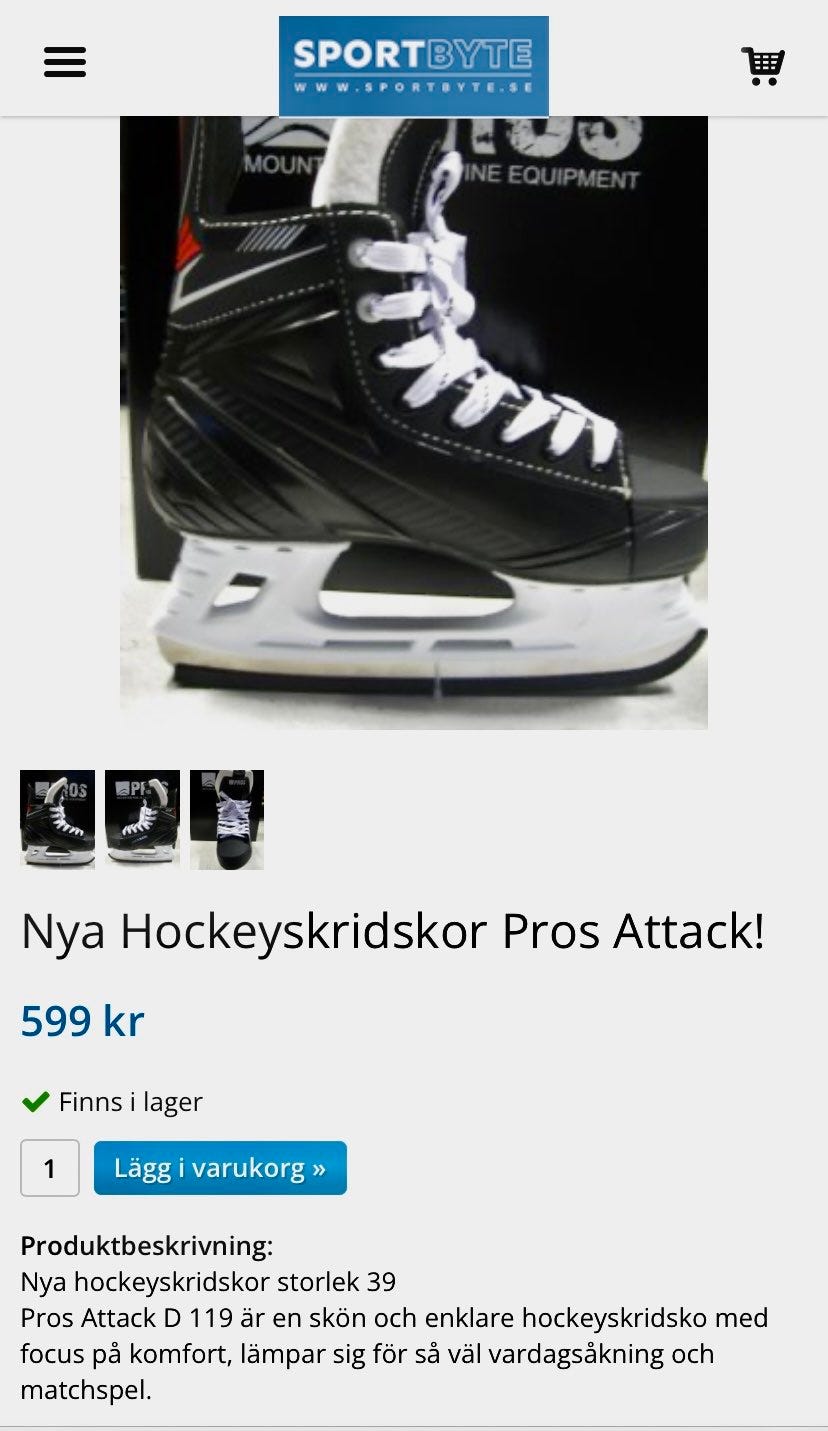Select the title Nya Hockeyskridskor Pros Attack!

[393, 932]
